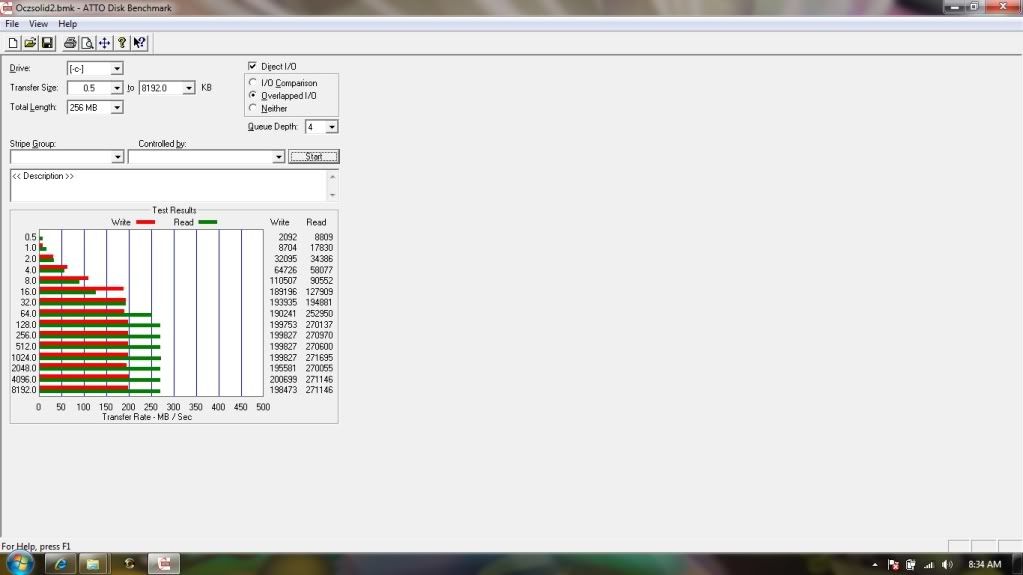Click the taskbar icon left of ATTO

(x=129, y=564)
